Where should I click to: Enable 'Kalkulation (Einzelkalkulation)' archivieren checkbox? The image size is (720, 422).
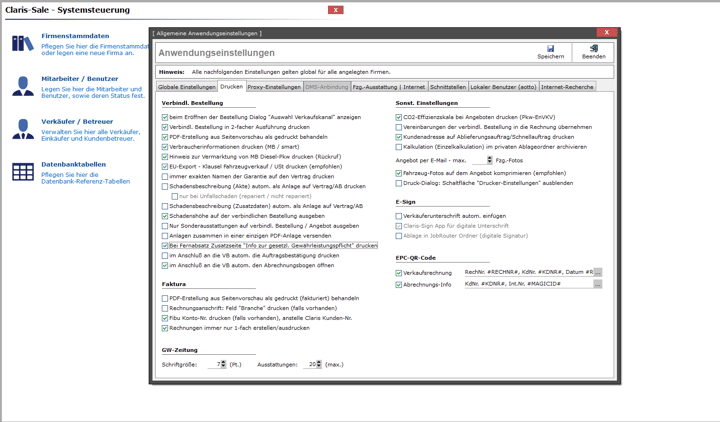click(x=399, y=147)
